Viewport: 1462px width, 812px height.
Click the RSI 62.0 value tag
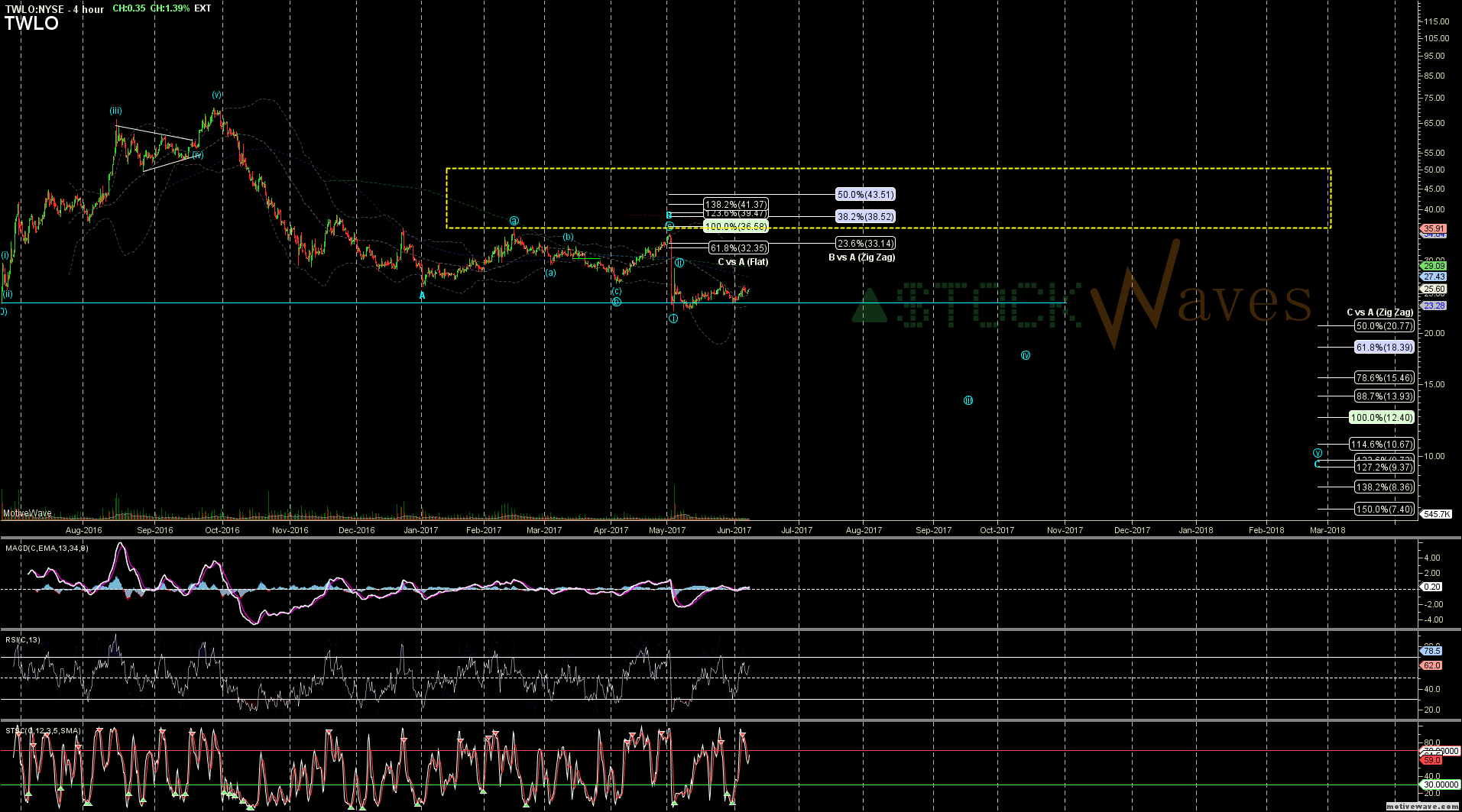click(1431, 665)
